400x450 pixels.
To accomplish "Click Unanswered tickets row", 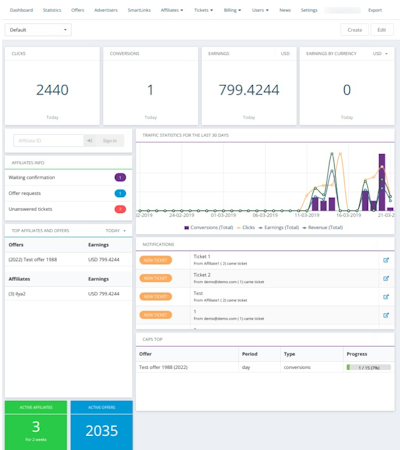I will 68,209.
